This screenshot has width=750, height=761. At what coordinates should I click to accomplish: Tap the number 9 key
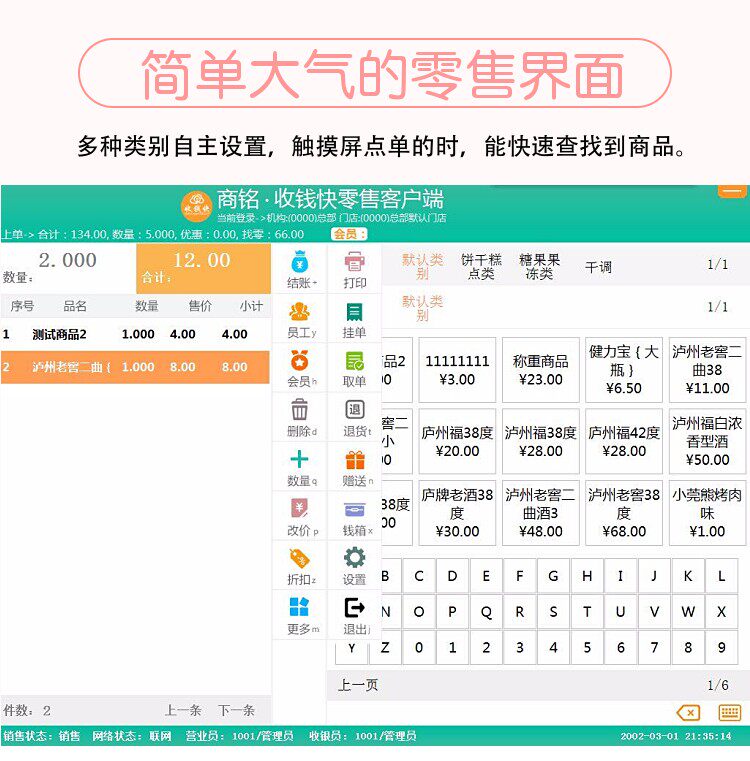721,647
